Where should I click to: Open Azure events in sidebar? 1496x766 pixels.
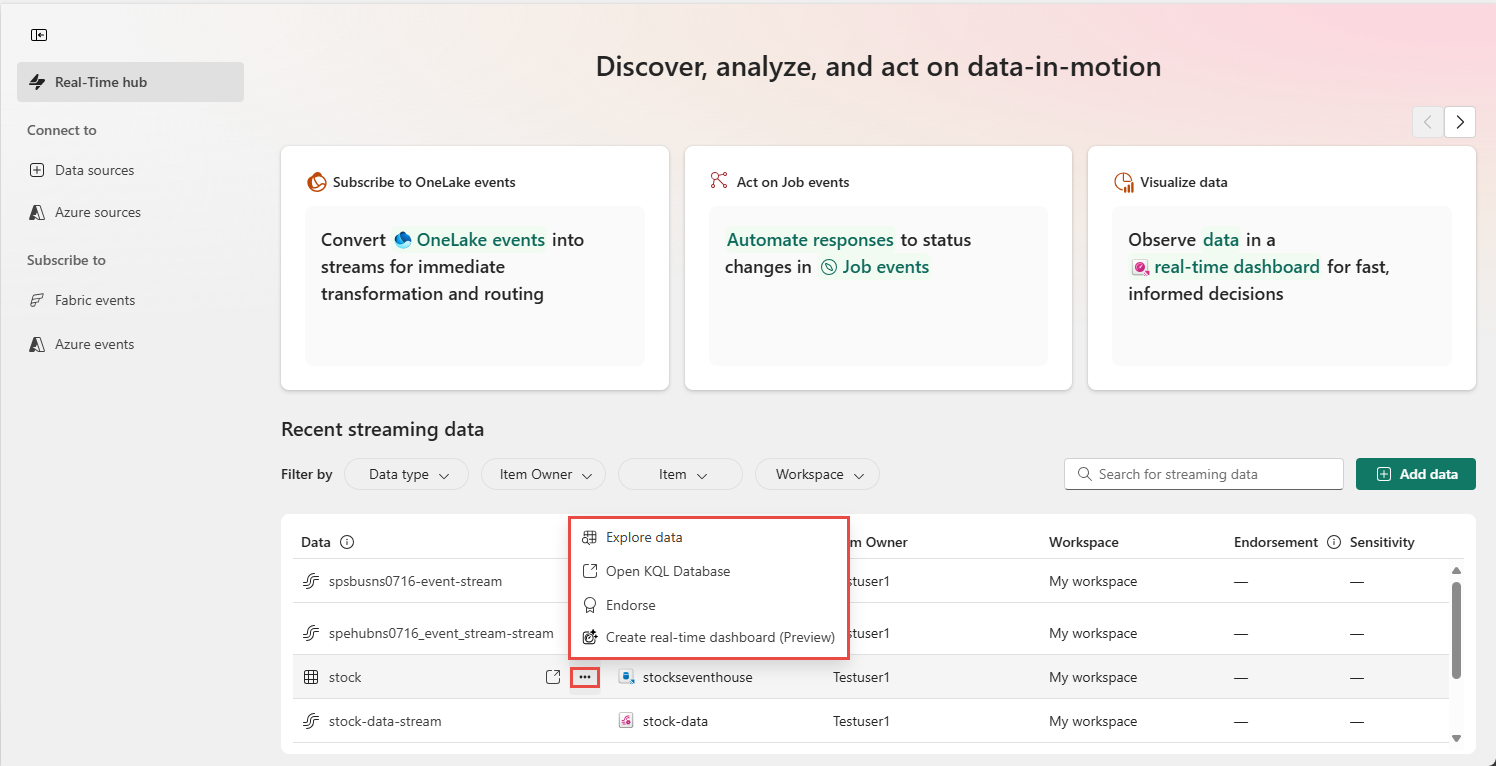(94, 344)
